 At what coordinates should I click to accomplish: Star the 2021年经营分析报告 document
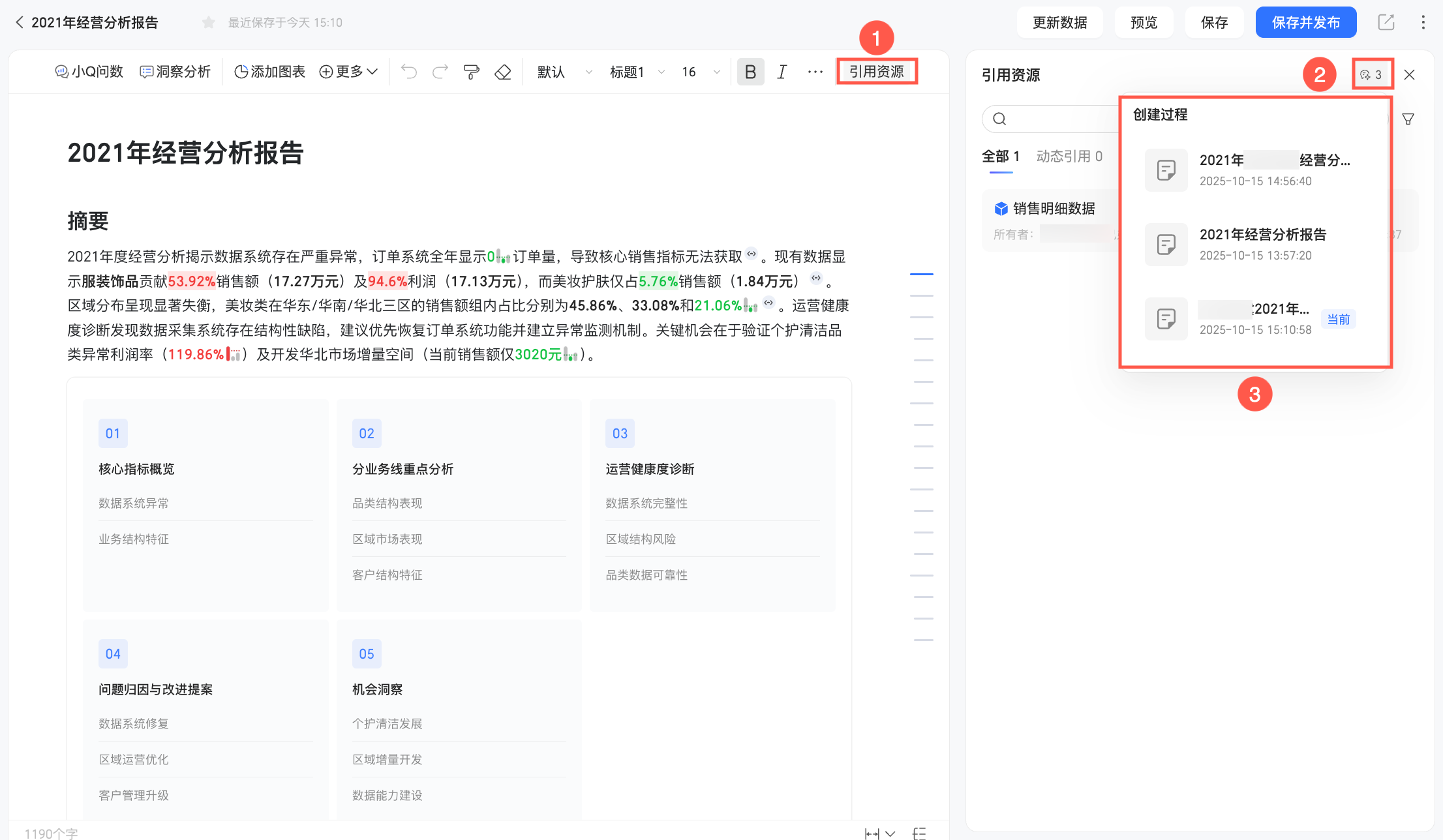tap(209, 23)
